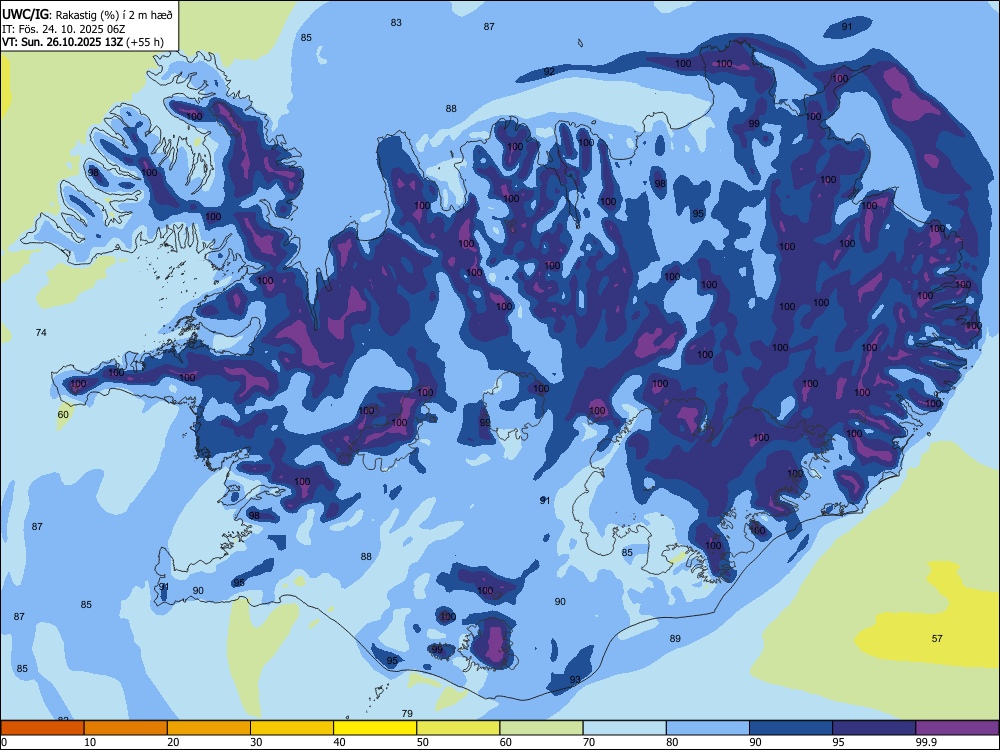This screenshot has width=1000, height=750.
Task: Click the title 'UWC/IG: Rakastig (%) í 2 m hæð'
Action: point(87,15)
